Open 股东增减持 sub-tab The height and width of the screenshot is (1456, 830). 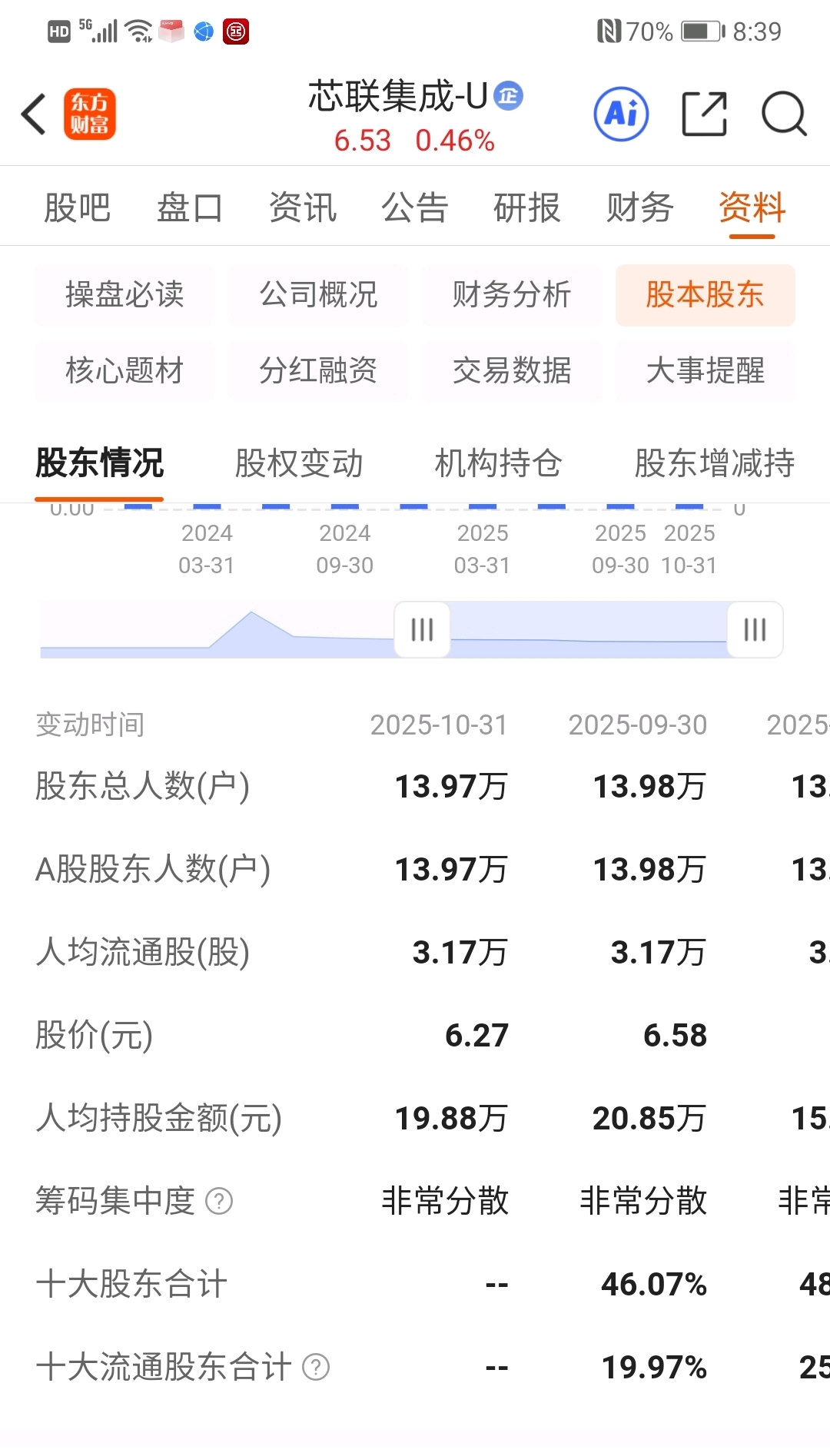(x=715, y=463)
